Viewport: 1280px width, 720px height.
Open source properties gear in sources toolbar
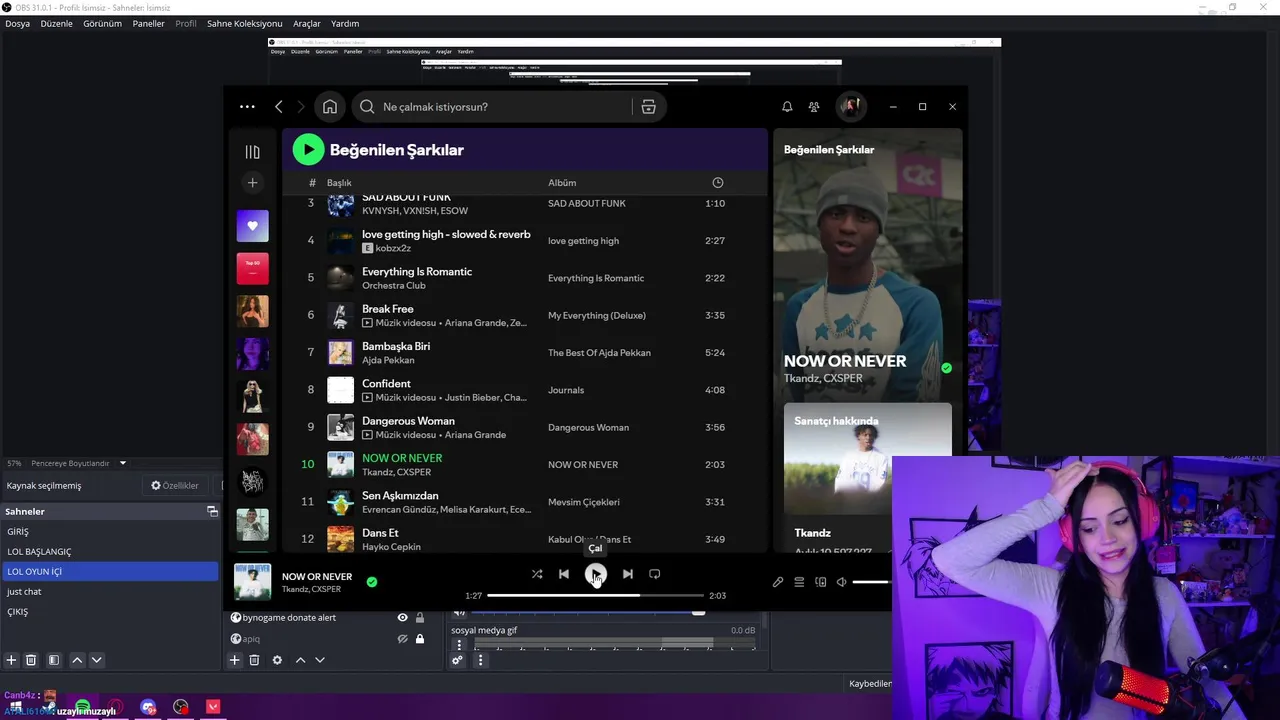[277, 660]
